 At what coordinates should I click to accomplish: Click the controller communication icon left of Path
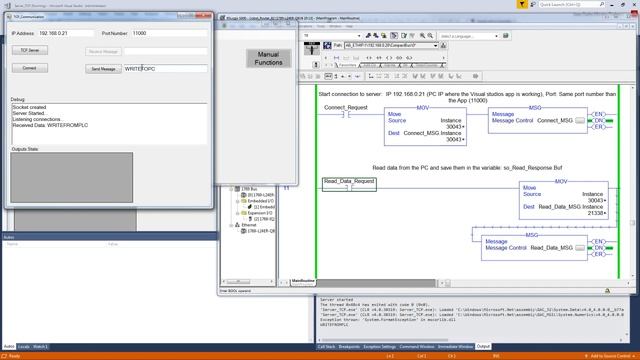pos(327,46)
